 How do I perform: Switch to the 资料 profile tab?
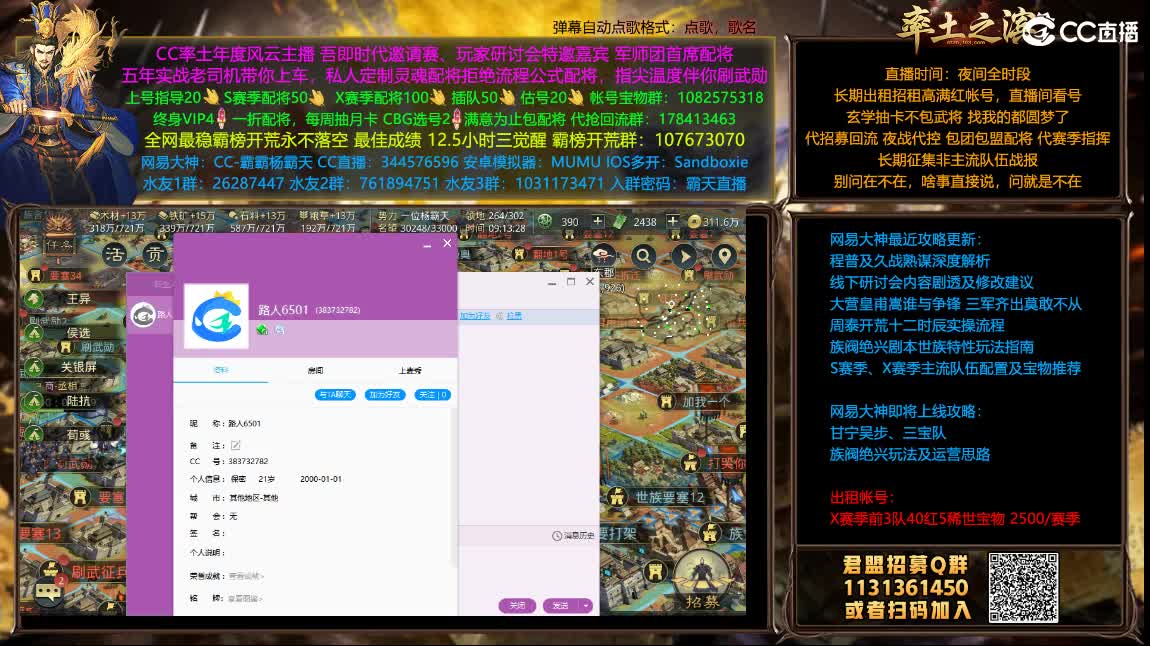[x=221, y=370]
